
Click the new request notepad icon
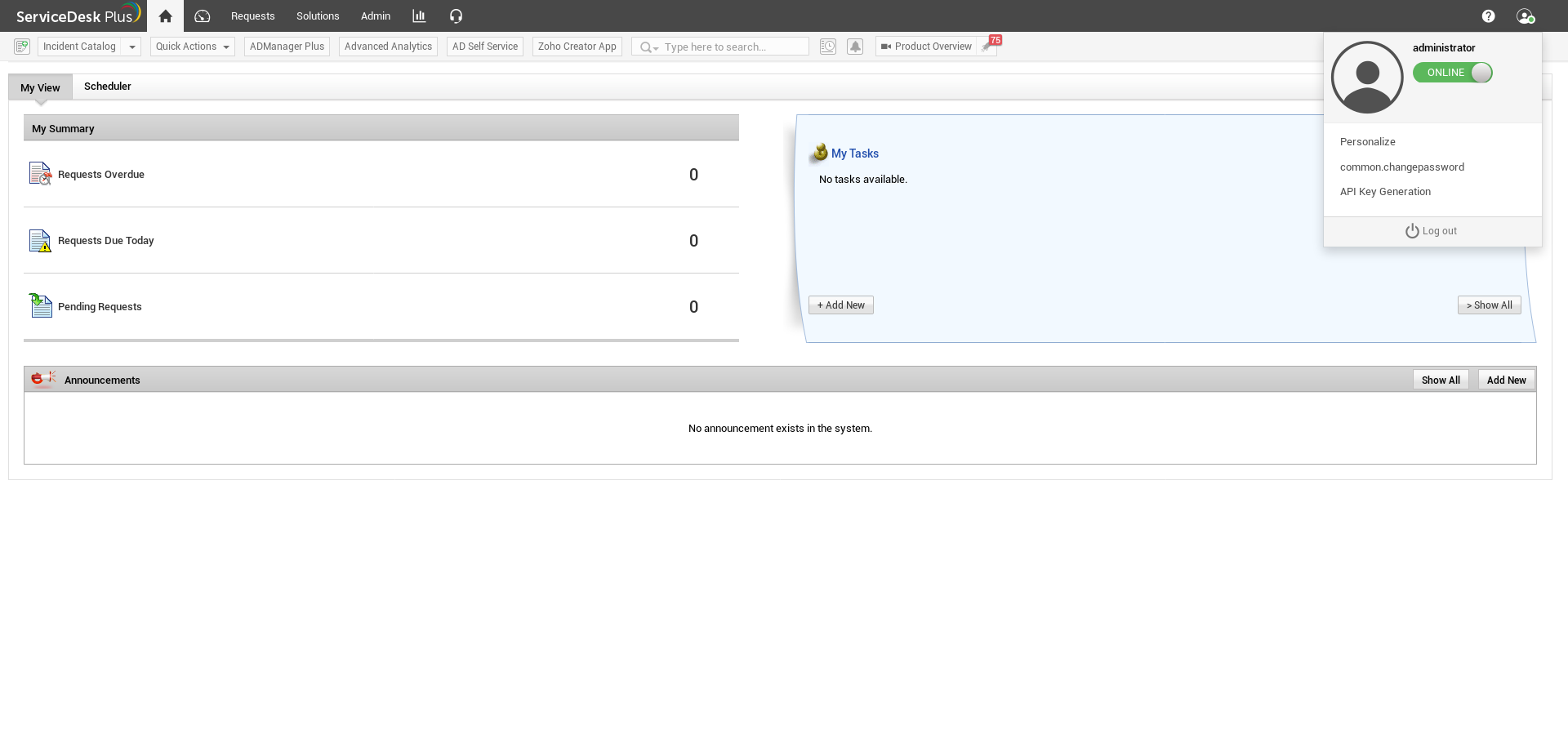pyautogui.click(x=22, y=47)
